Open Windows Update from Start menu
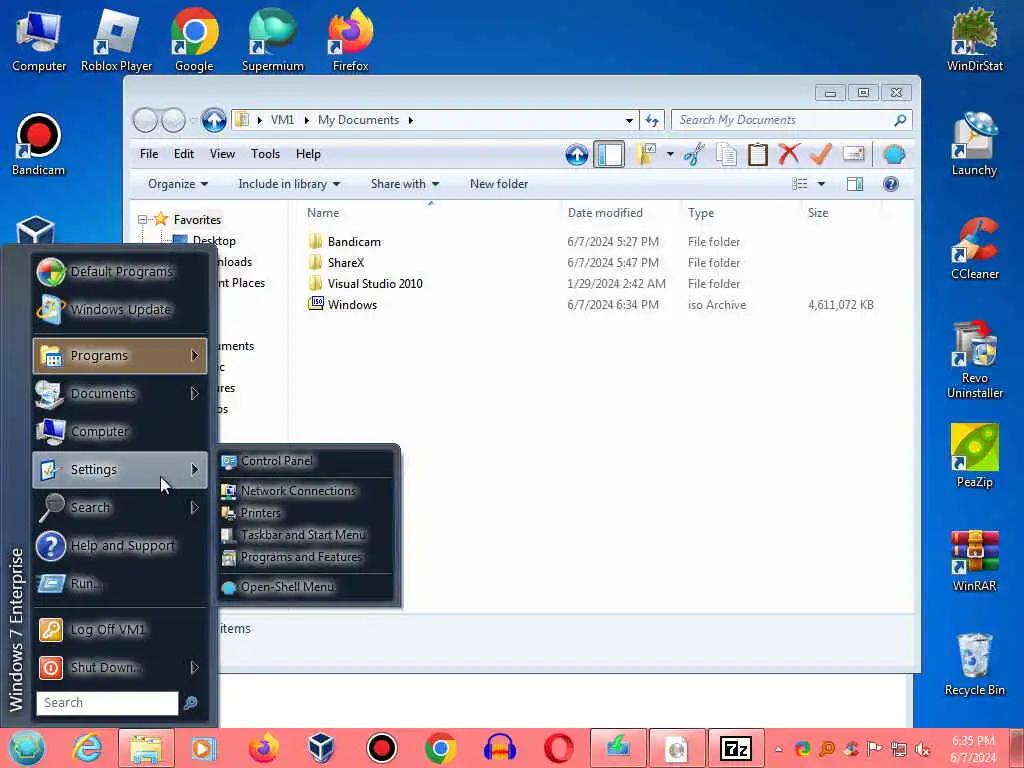 point(120,310)
